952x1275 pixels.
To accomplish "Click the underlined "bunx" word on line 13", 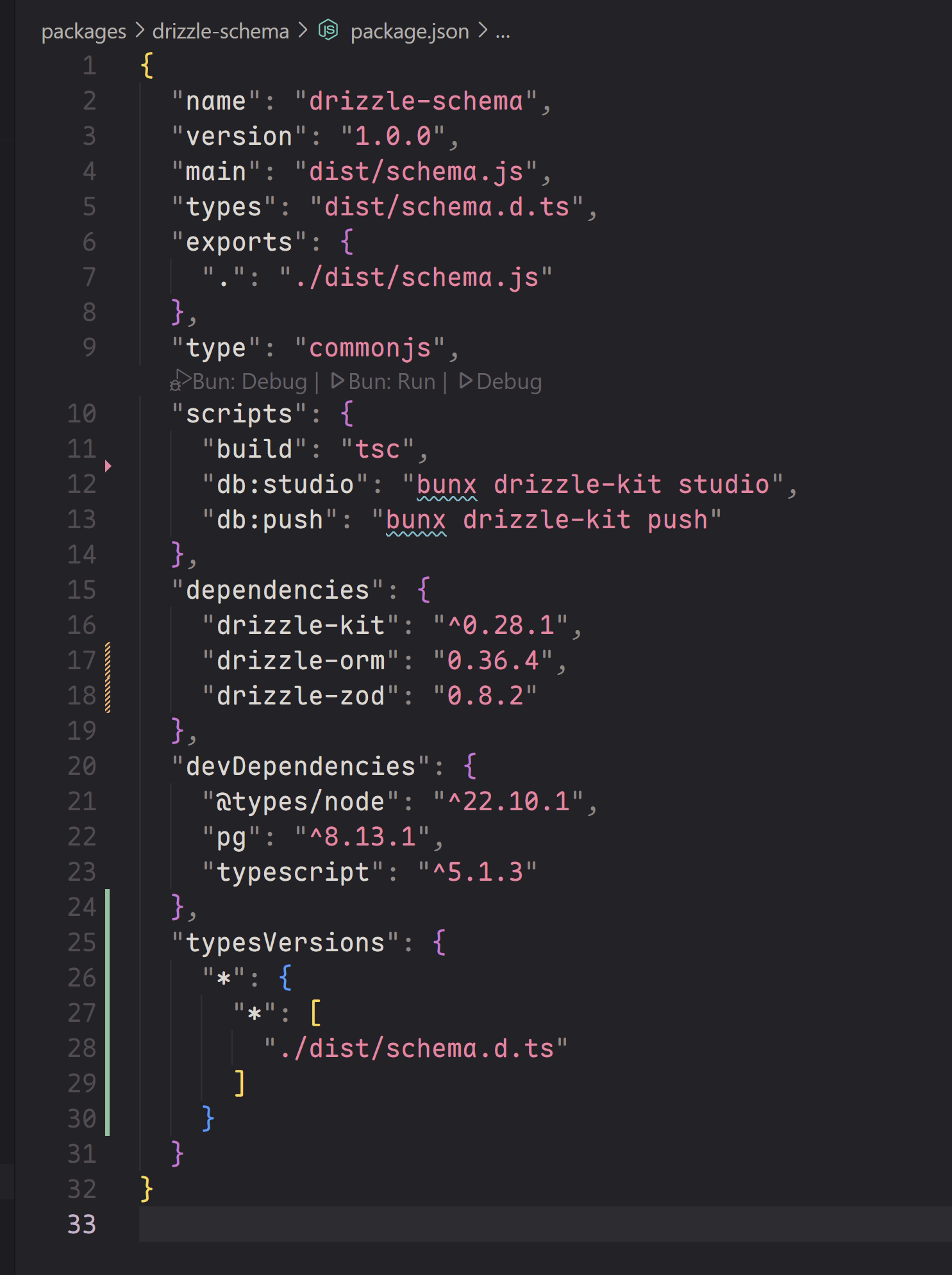I will [x=416, y=520].
